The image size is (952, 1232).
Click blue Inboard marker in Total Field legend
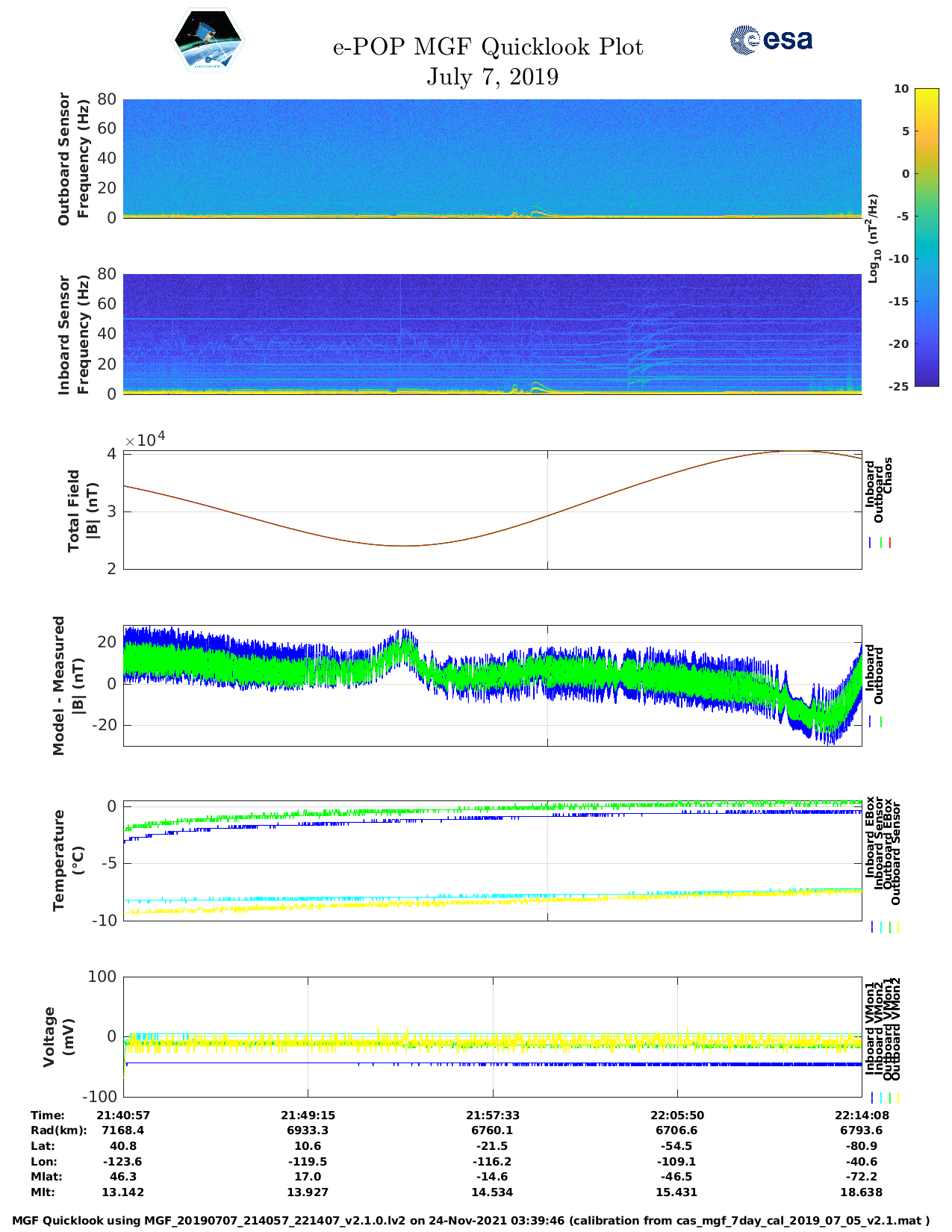click(871, 543)
